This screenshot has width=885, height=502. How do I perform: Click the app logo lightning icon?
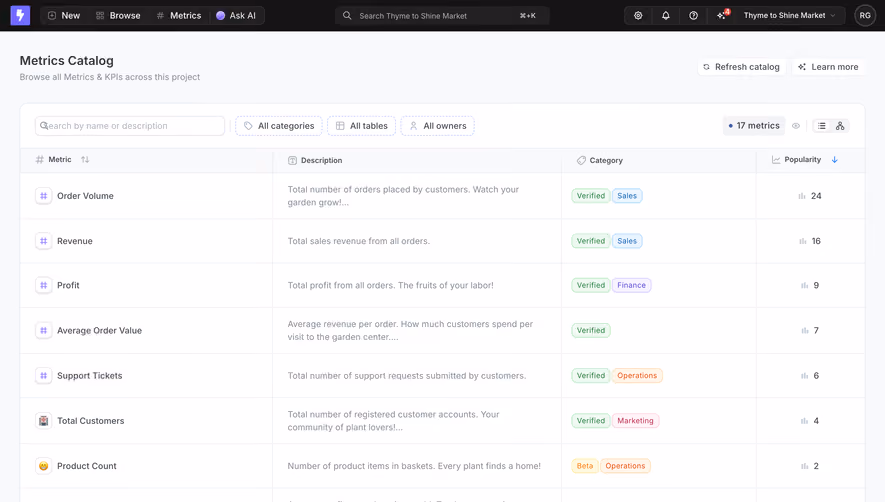(20, 15)
